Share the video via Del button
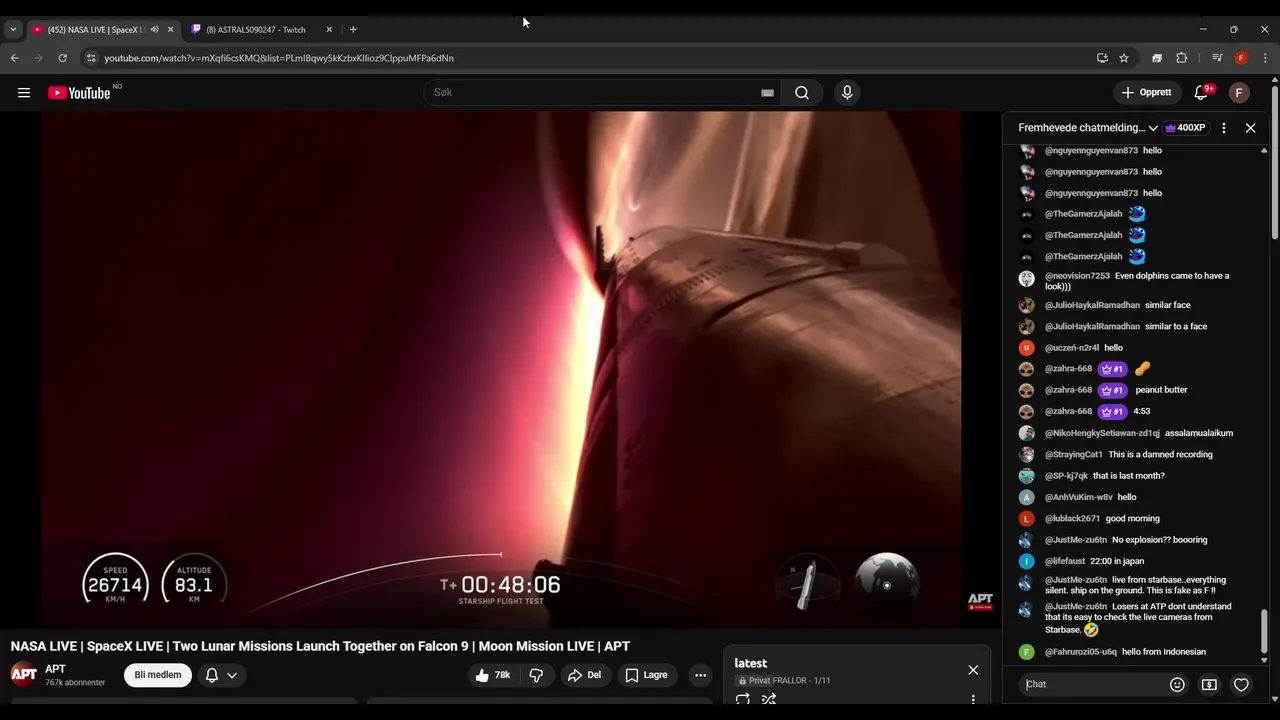The image size is (1280, 720). [585, 675]
